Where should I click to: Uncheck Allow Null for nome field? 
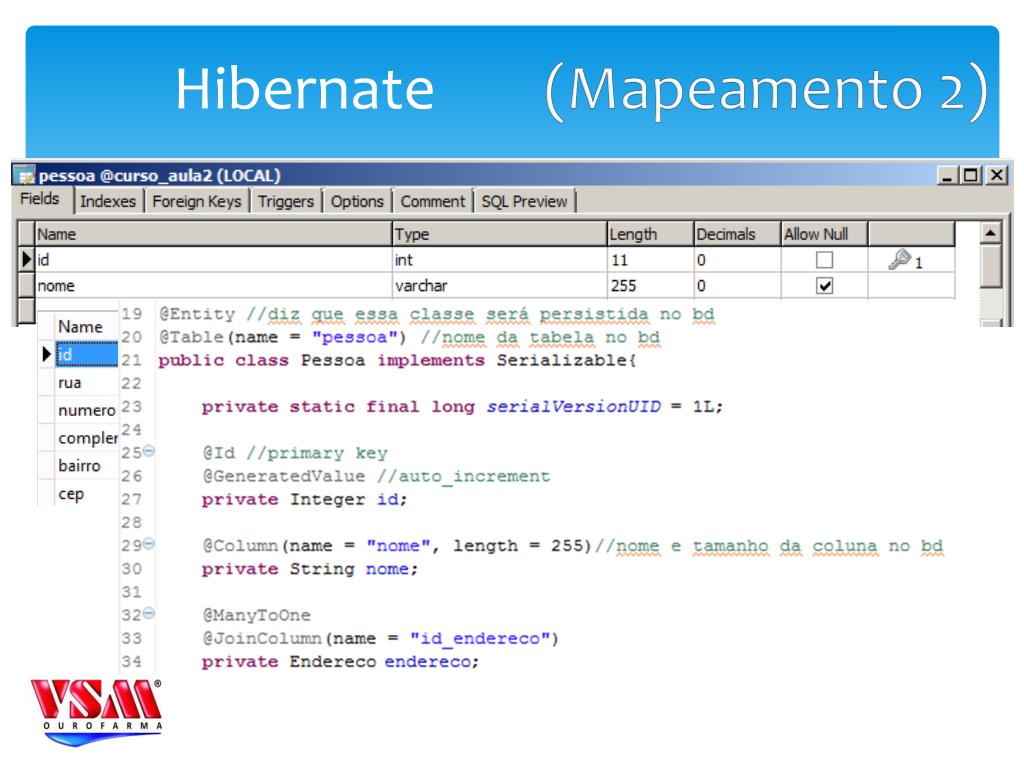pos(825,285)
